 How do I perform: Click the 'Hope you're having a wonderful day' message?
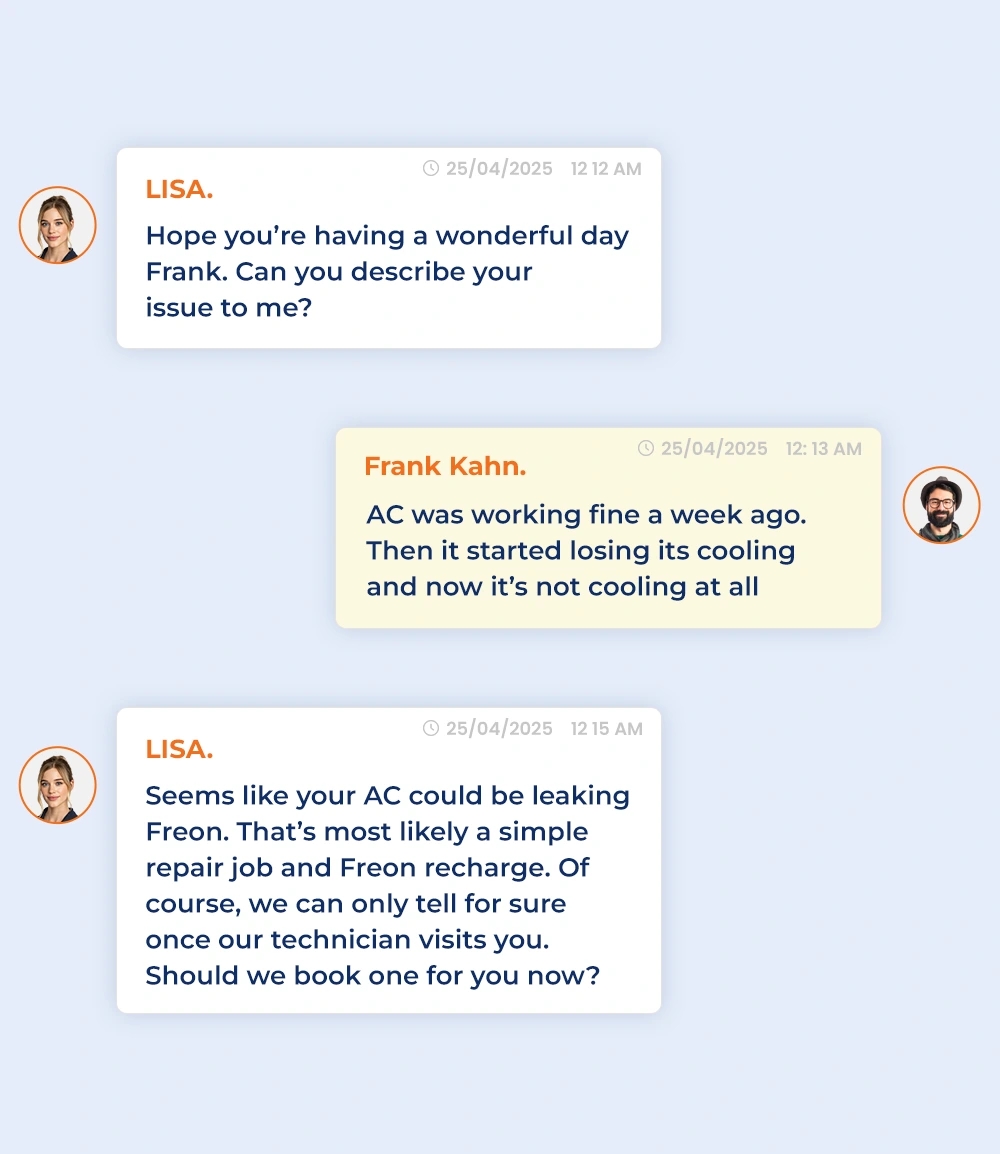click(387, 272)
